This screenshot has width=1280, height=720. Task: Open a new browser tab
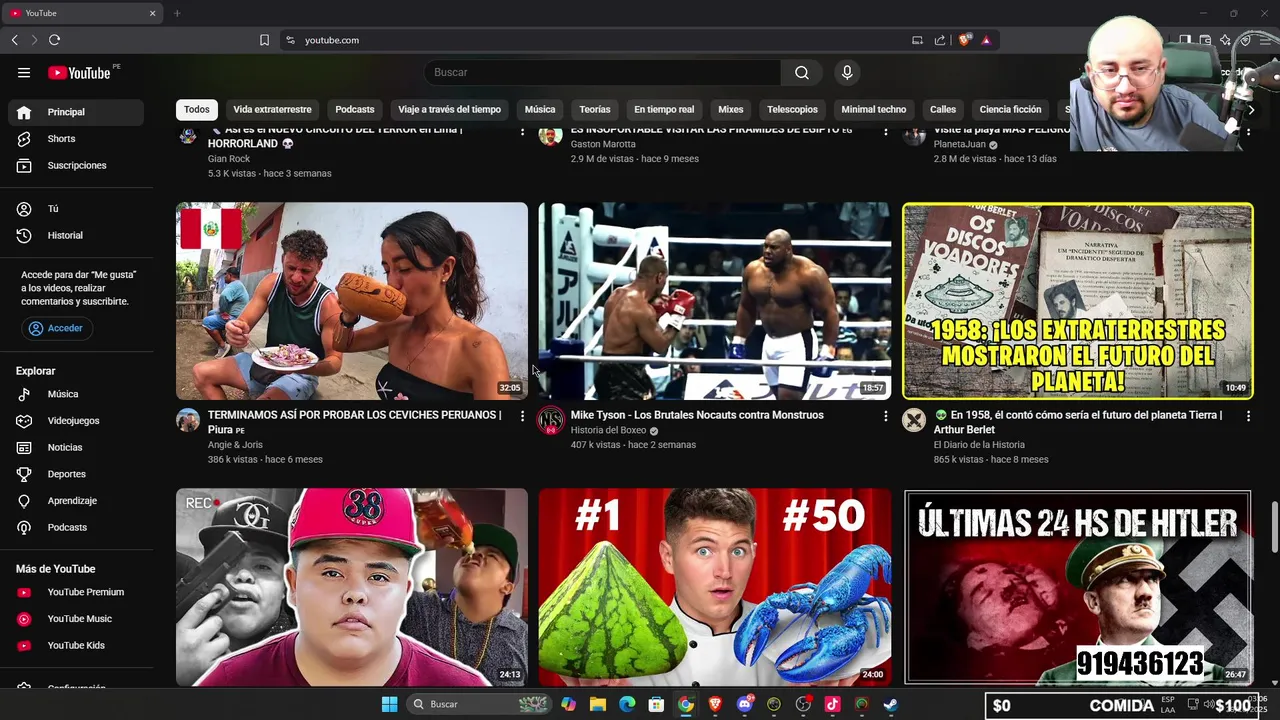pyautogui.click(x=177, y=13)
